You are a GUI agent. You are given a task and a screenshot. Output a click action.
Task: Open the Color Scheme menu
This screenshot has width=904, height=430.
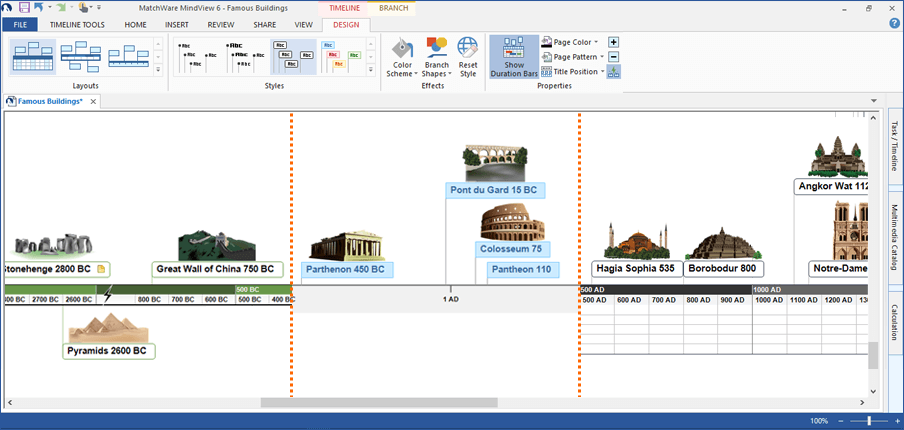pyautogui.click(x=402, y=58)
